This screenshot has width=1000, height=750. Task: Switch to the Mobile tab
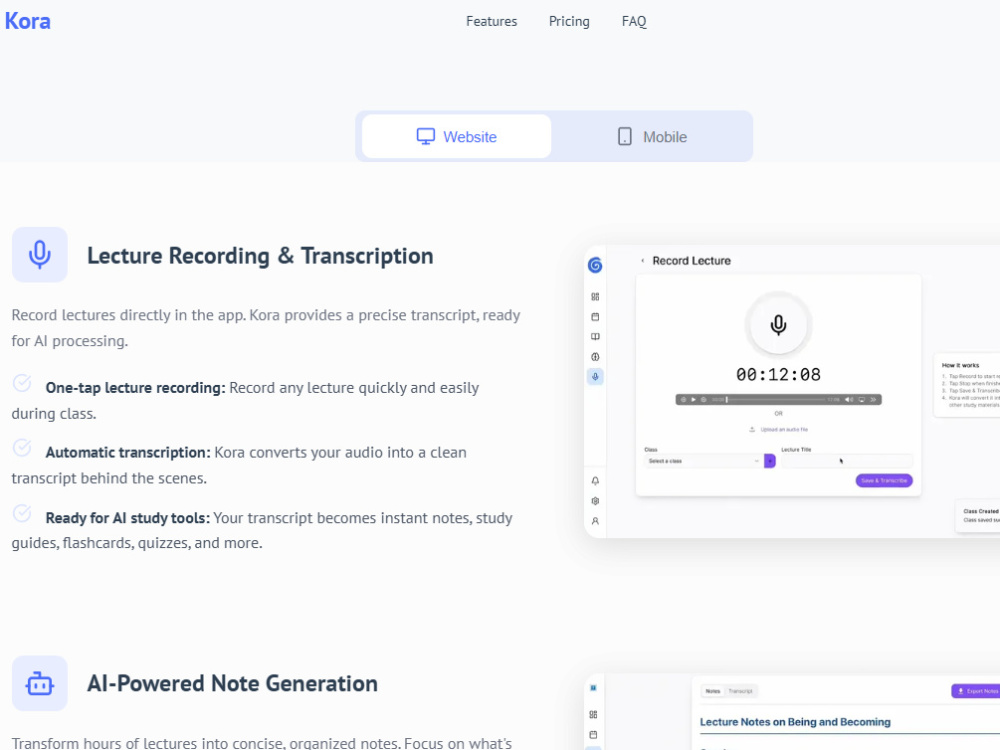click(x=652, y=136)
